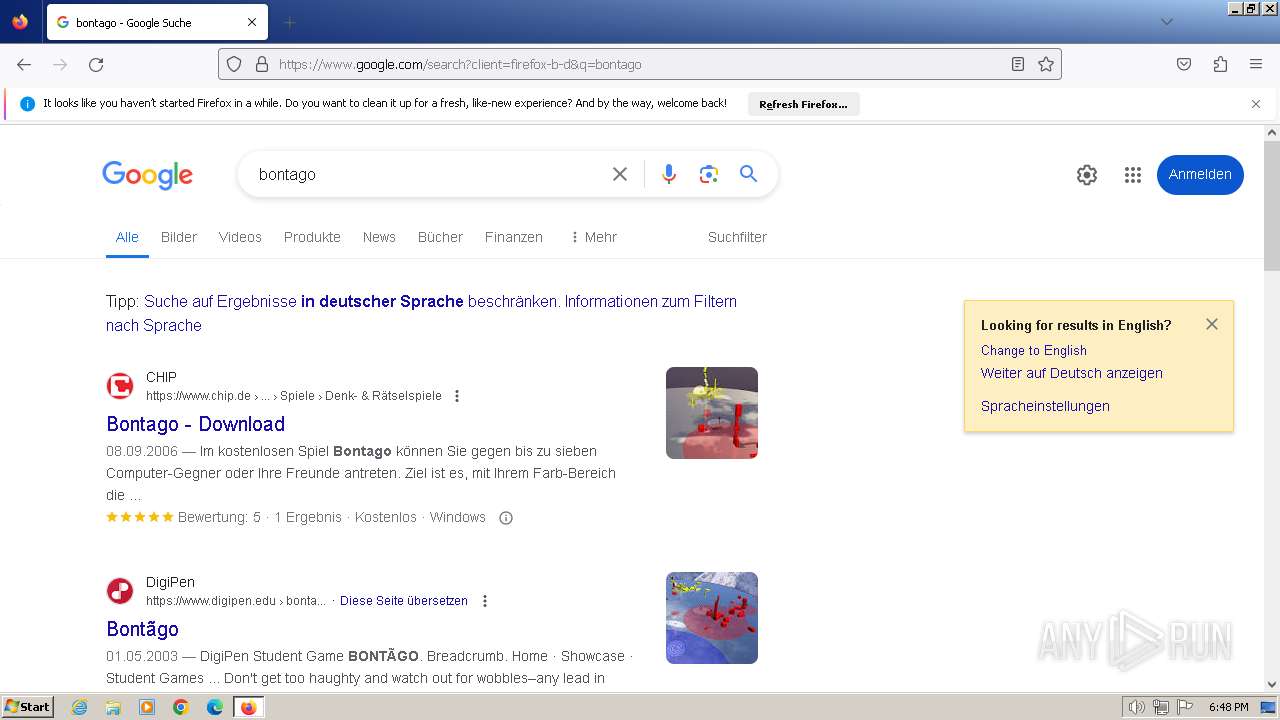The height and width of the screenshot is (720, 1280).
Task: Clear the search box with the X icon
Action: pos(620,174)
